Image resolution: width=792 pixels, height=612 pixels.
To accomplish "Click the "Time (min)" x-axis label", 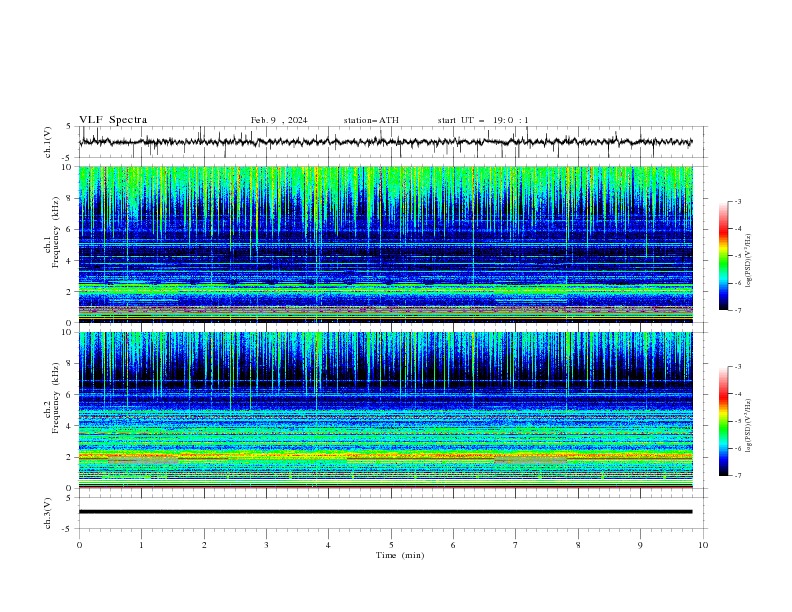I will (400, 555).
